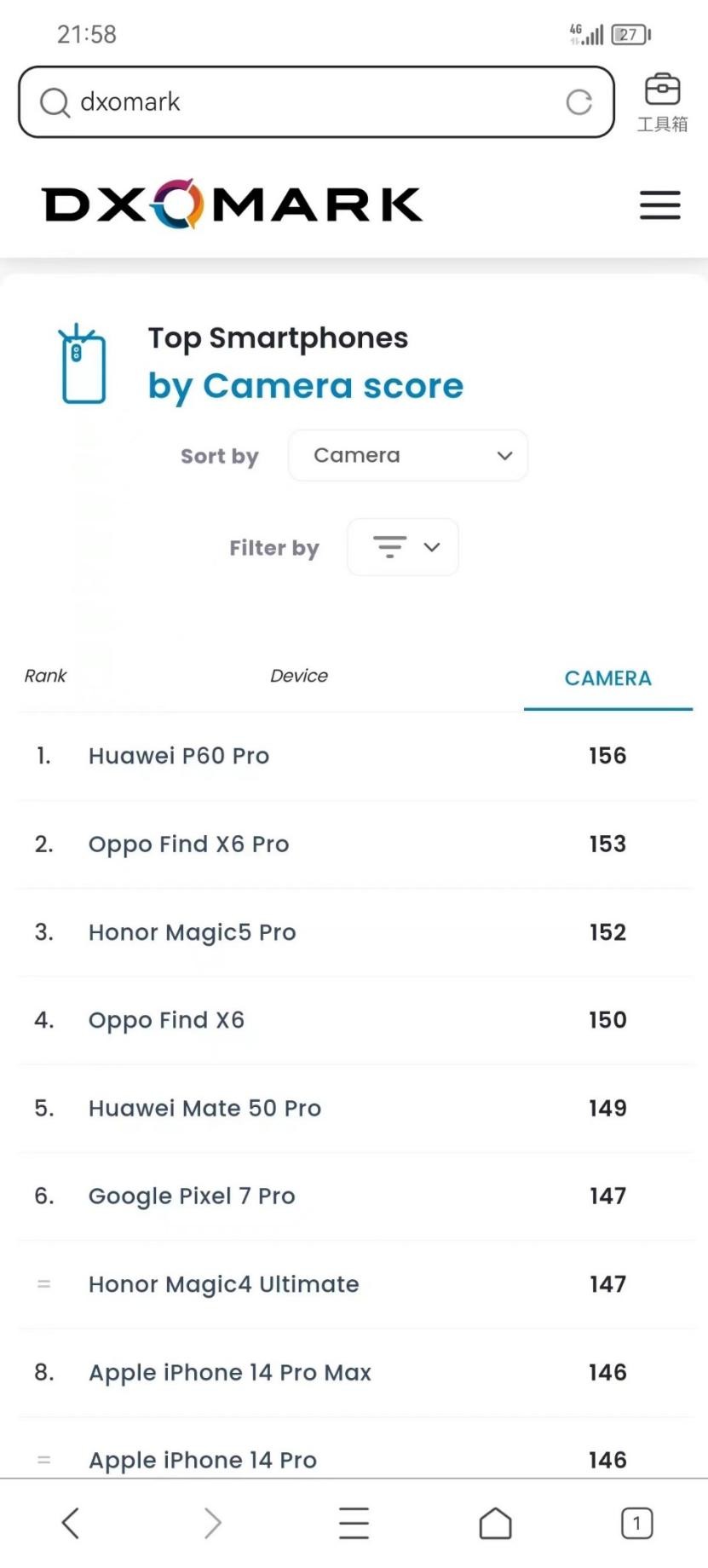The height and width of the screenshot is (1568, 708).
Task: Select the CAMERA column tab
Action: [x=607, y=678]
